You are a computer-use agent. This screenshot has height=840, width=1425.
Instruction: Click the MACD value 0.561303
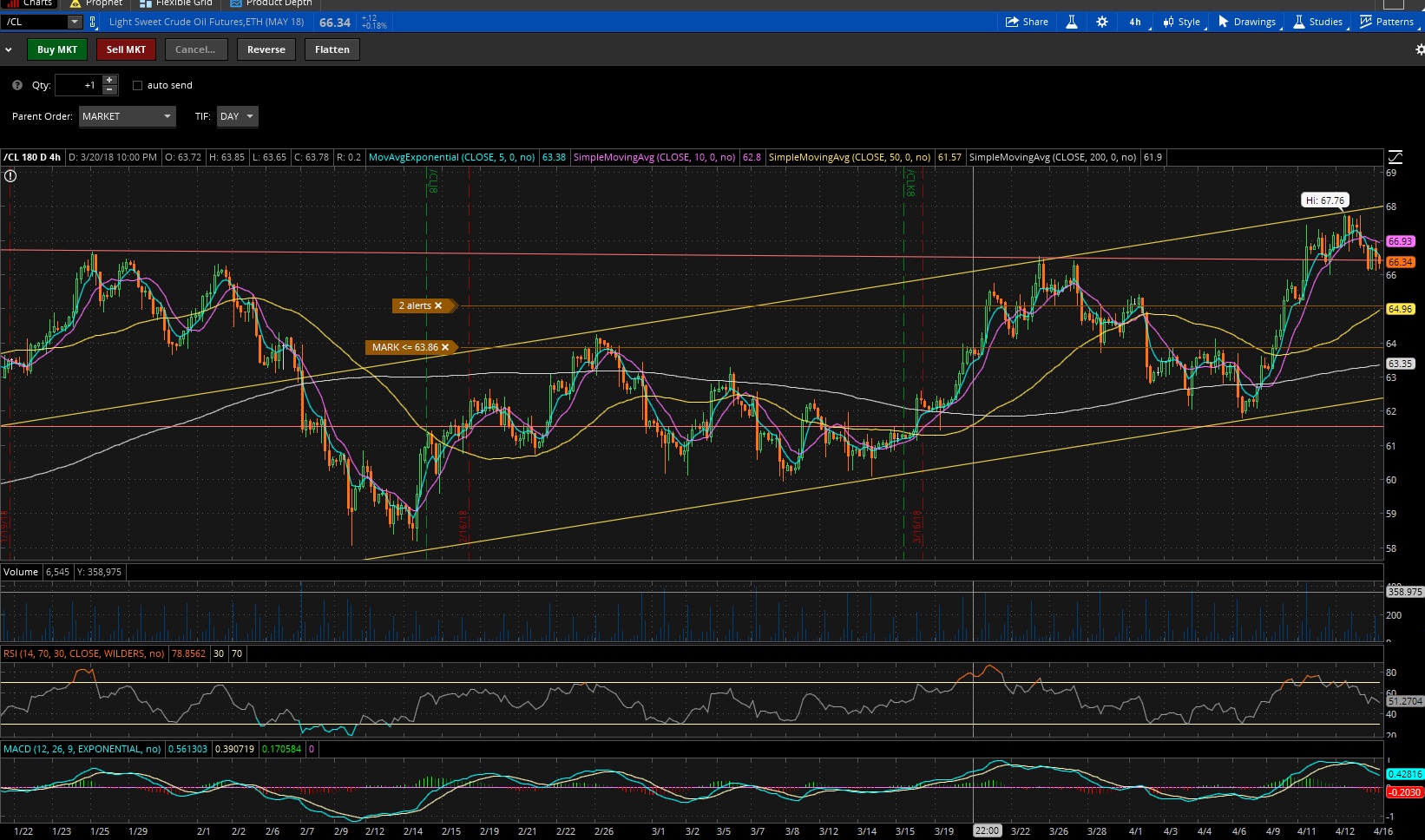click(x=187, y=749)
